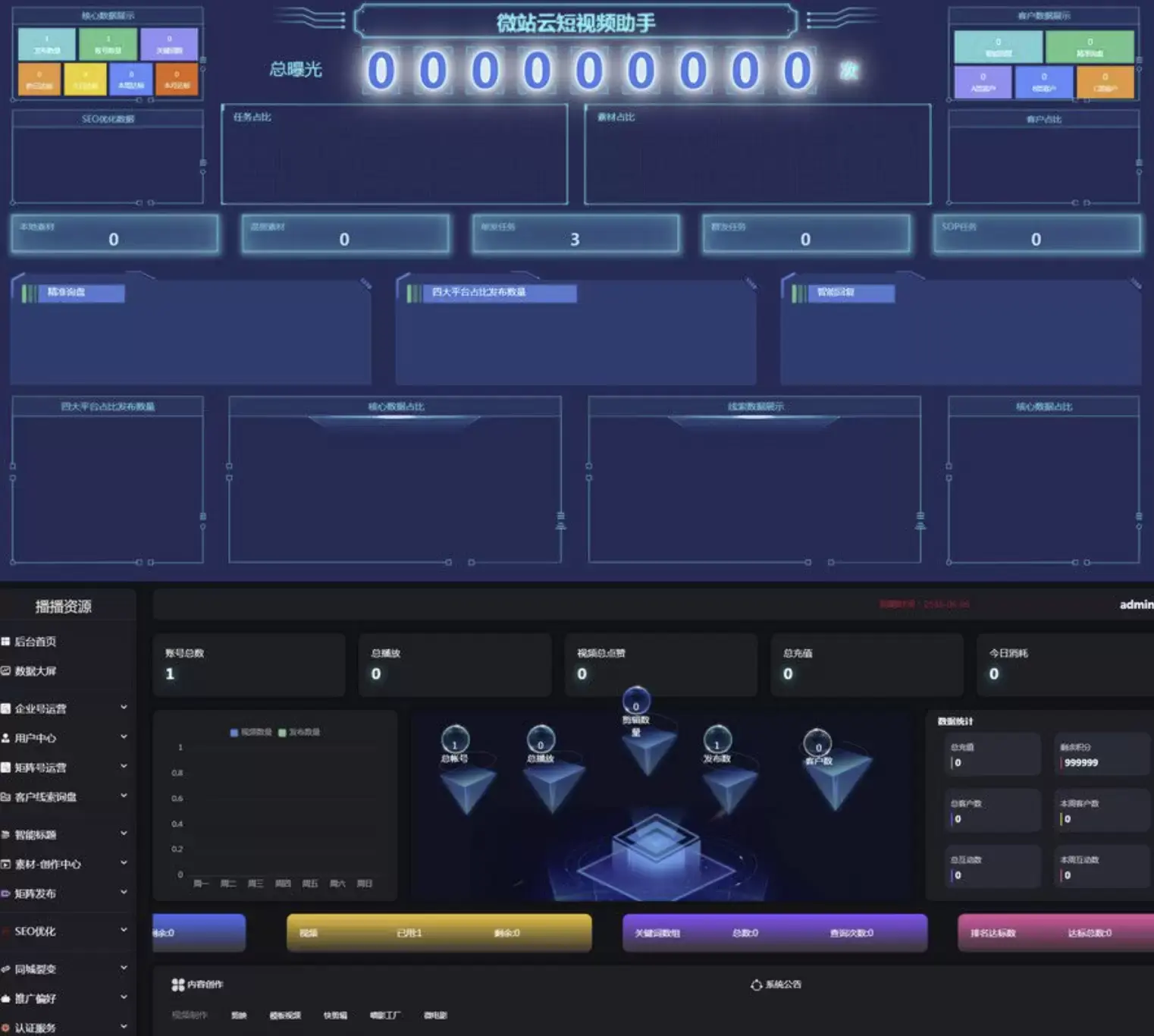The image size is (1154, 1036).
Task: Switch to the 模板视频 tab
Action: tap(285, 1016)
